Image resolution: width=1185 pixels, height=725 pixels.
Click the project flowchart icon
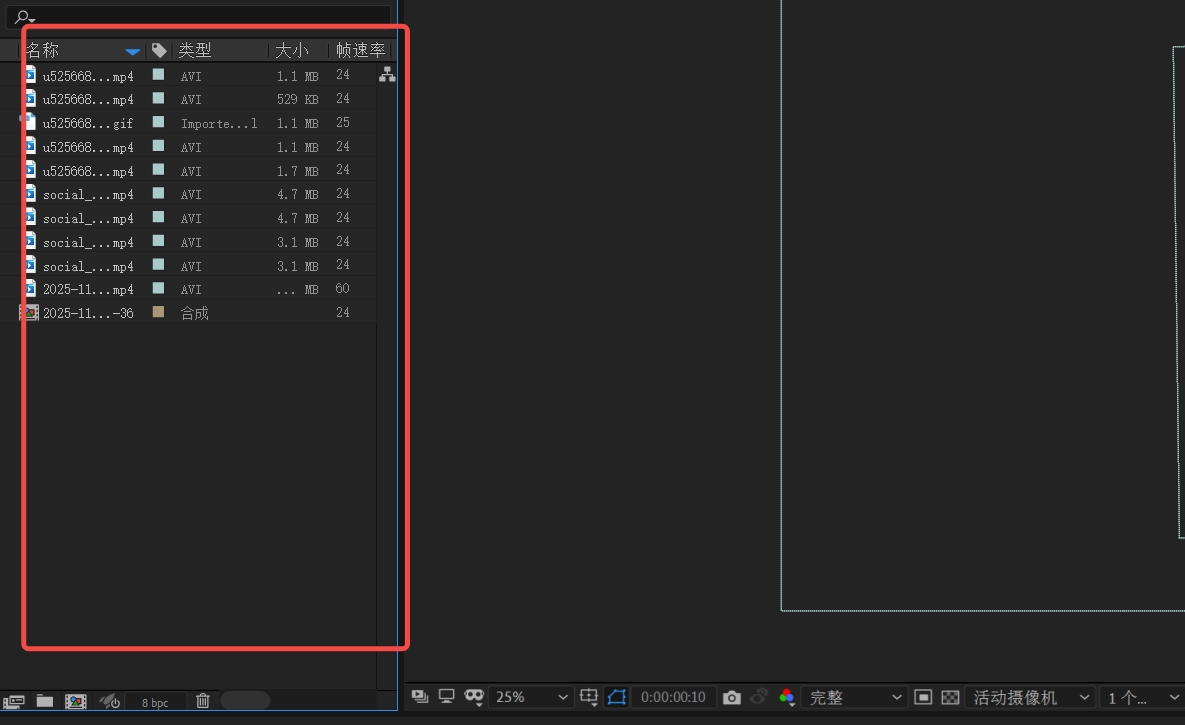[x=387, y=75]
